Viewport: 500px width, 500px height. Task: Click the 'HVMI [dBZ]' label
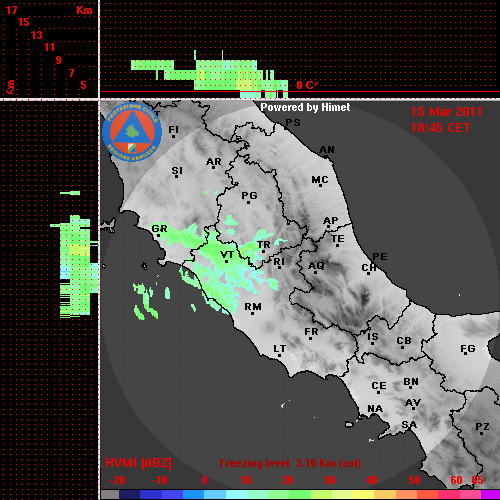(138, 463)
